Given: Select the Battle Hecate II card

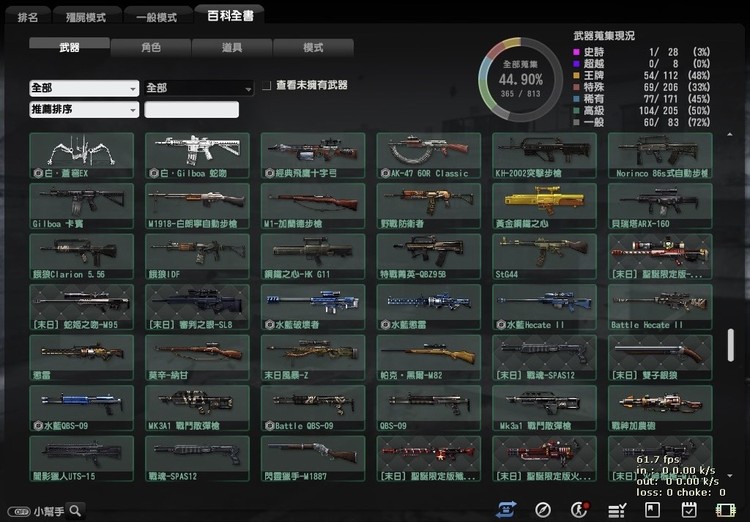Looking at the screenshot, I should coord(660,307).
